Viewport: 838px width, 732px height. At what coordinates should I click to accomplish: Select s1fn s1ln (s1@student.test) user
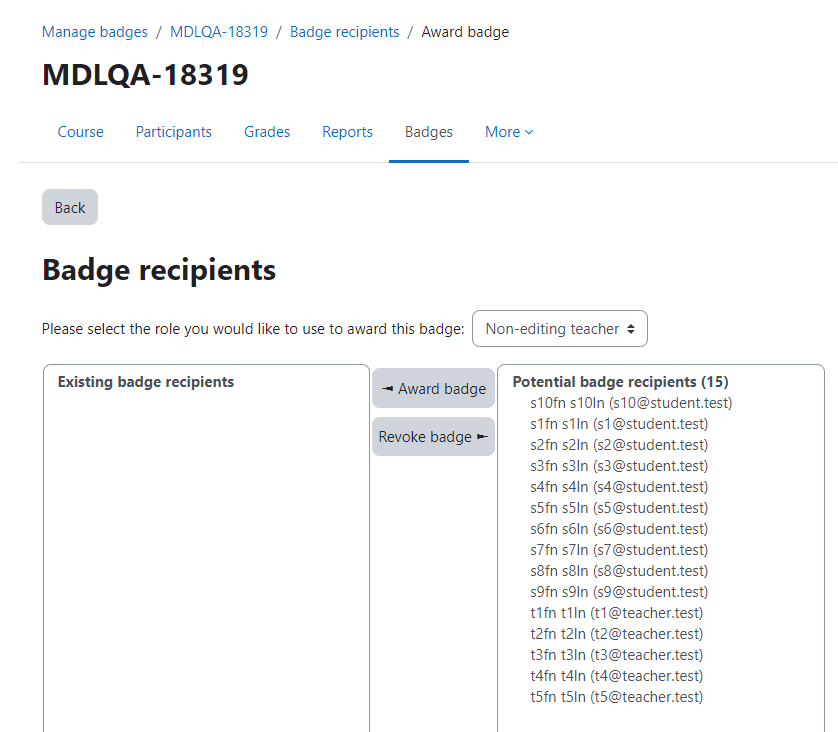coord(619,424)
